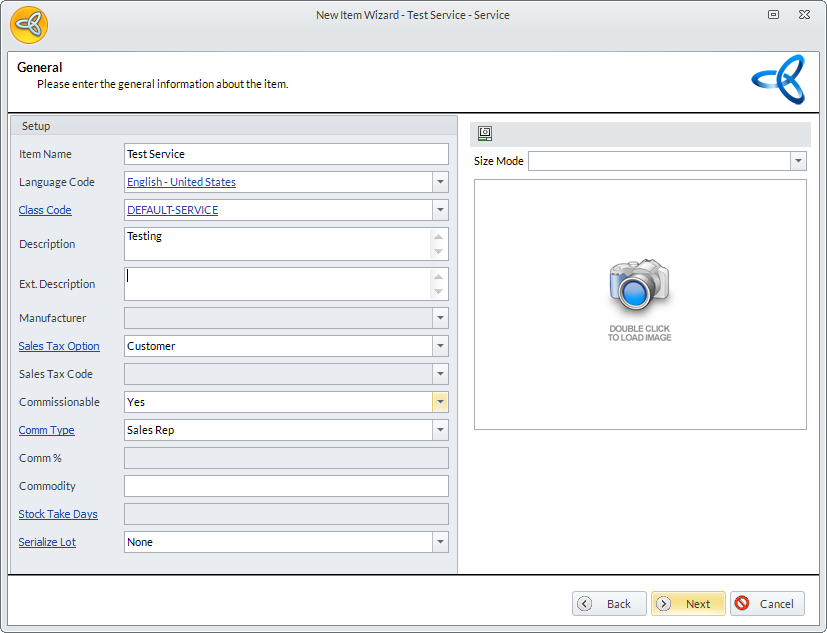Viewport: 827px width, 633px height.
Task: Open the Serialize Lot dropdown
Action: [x=440, y=542]
